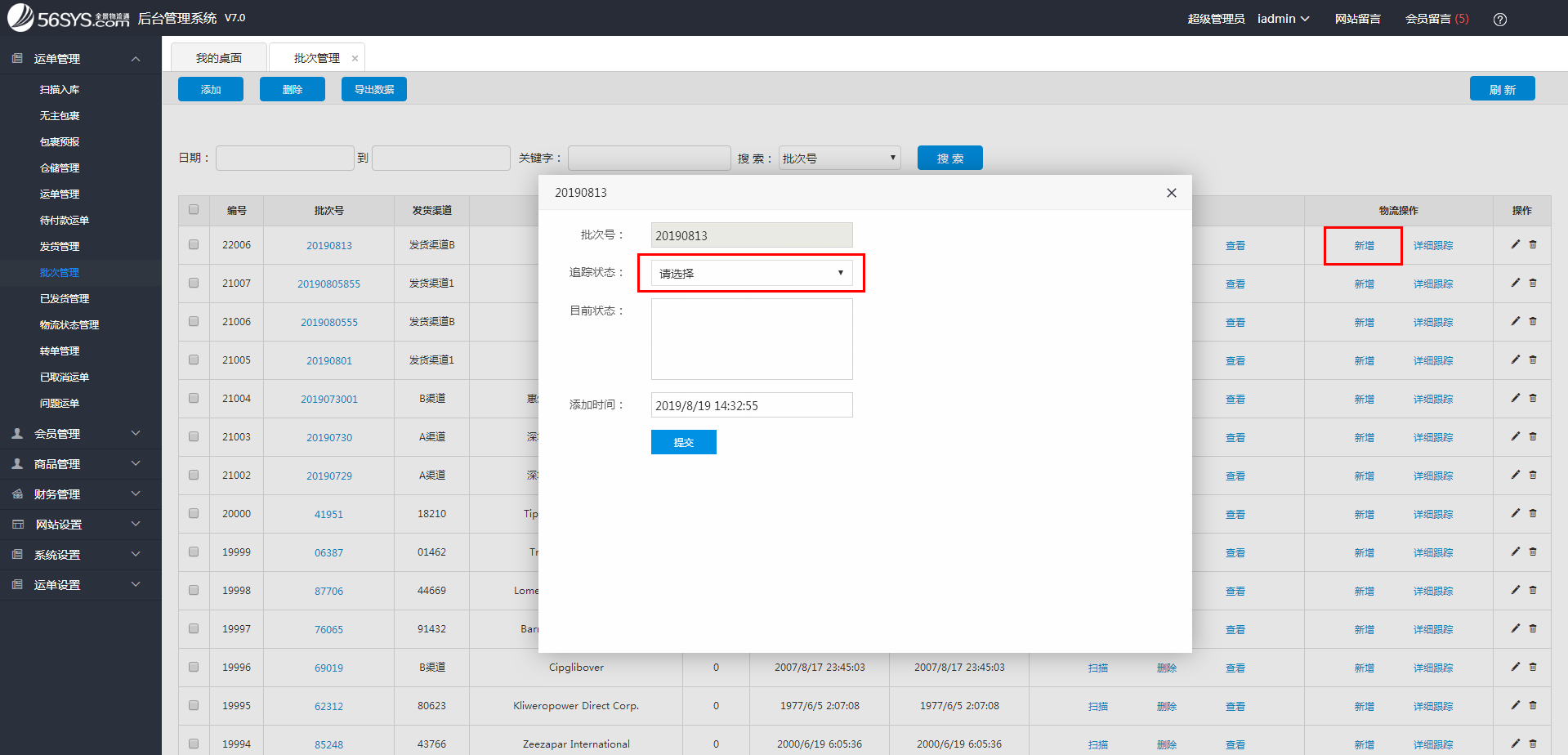The image size is (1568, 755).
Task: Click the 会员管理 person icon in sidebar
Action: point(17,433)
